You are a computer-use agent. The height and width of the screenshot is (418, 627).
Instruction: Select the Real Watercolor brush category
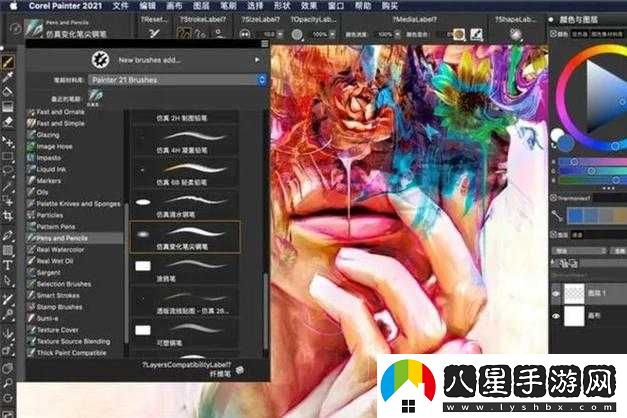point(74,250)
